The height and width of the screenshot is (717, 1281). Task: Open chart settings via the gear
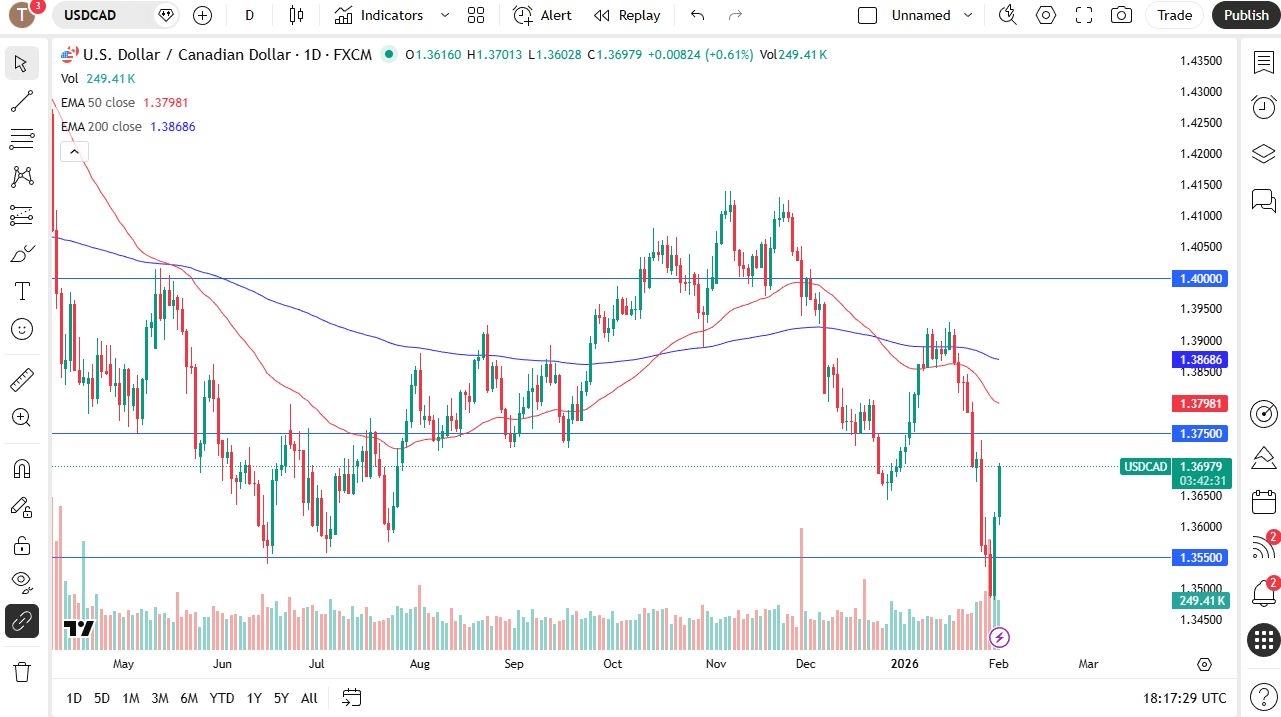click(1045, 15)
